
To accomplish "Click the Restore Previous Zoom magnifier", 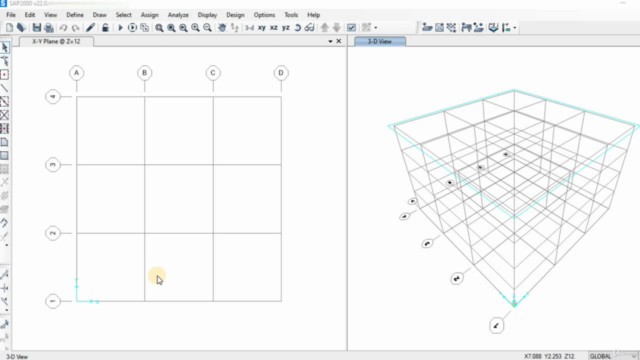I will pos(183,28).
